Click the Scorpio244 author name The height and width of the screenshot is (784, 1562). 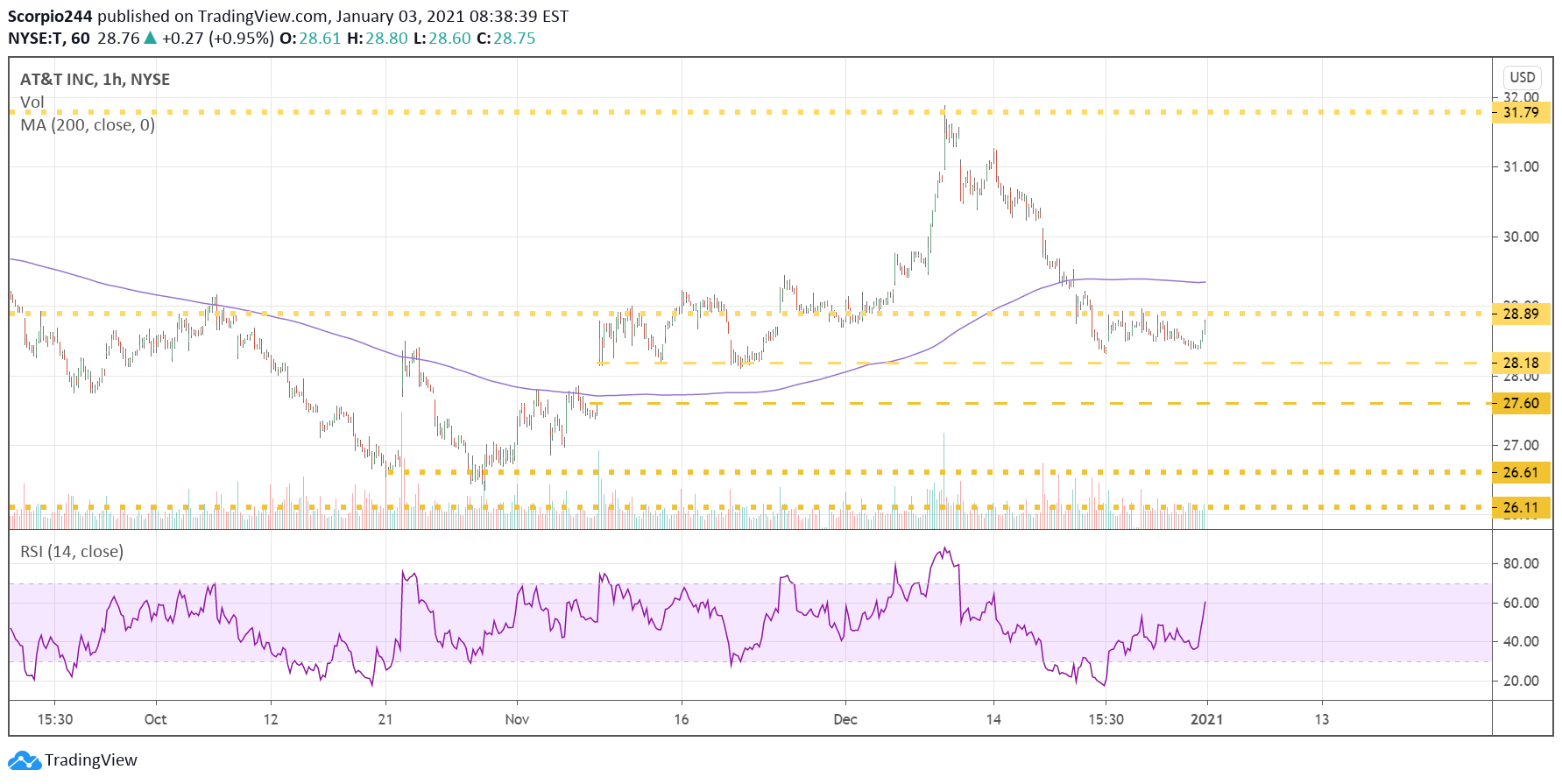pyautogui.click(x=50, y=16)
